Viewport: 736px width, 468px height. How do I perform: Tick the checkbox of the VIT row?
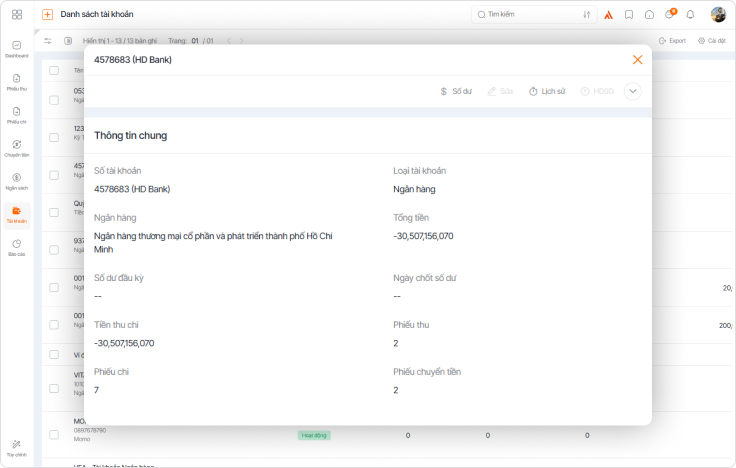tap(54, 389)
